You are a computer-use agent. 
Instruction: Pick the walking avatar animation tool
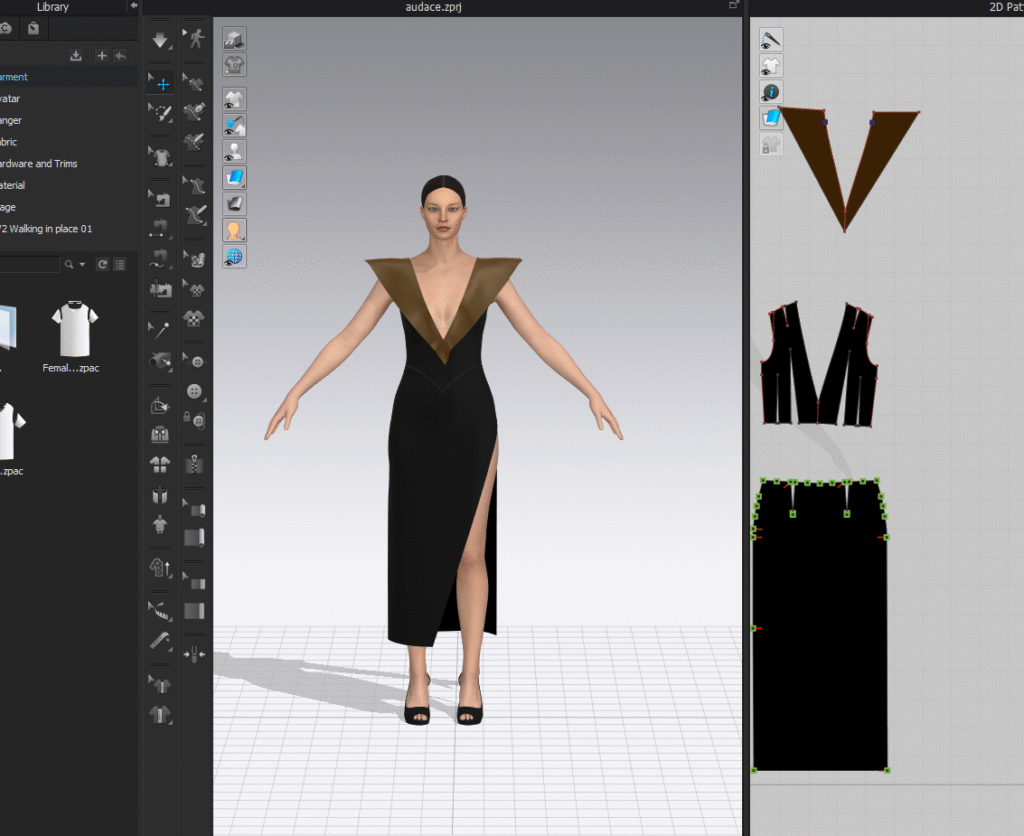(x=196, y=40)
